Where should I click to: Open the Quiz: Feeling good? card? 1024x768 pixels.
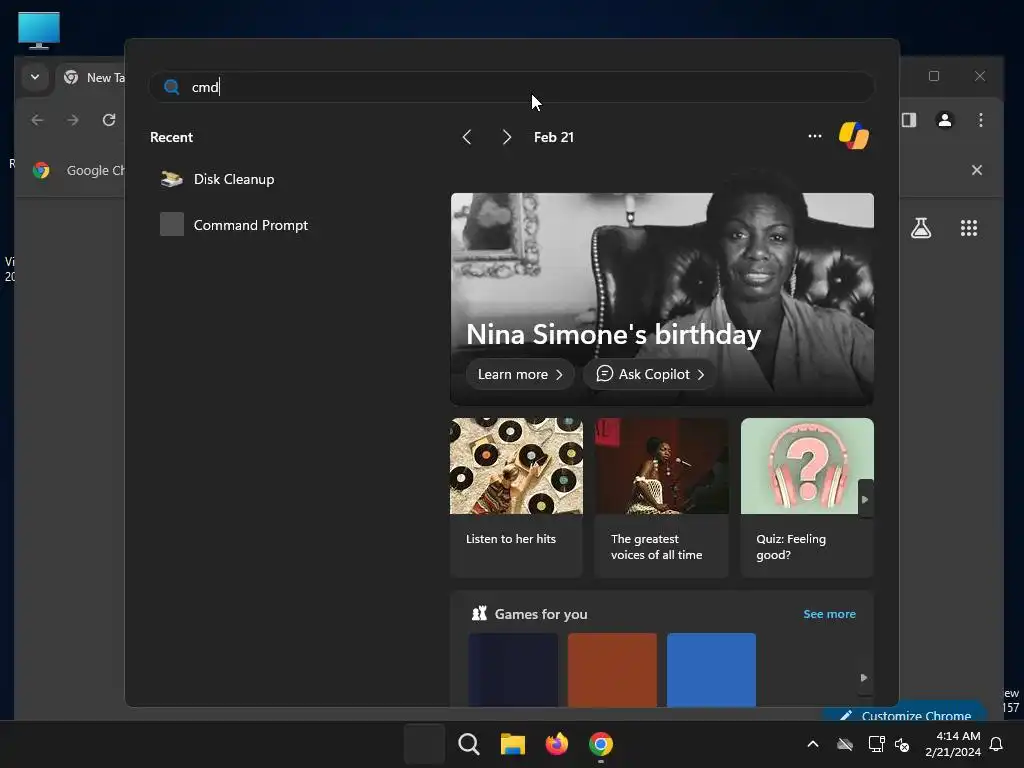coord(807,498)
